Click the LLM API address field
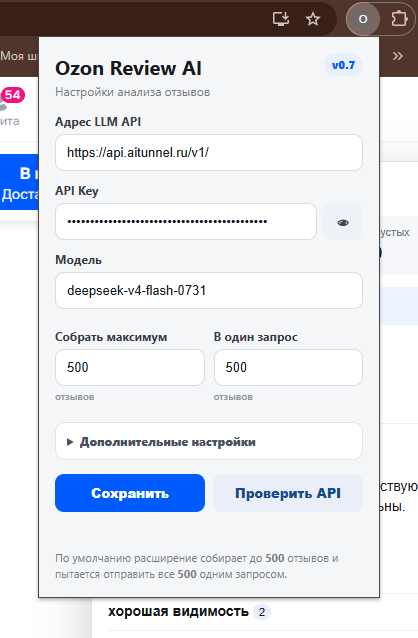This screenshot has width=418, height=638. 209,153
